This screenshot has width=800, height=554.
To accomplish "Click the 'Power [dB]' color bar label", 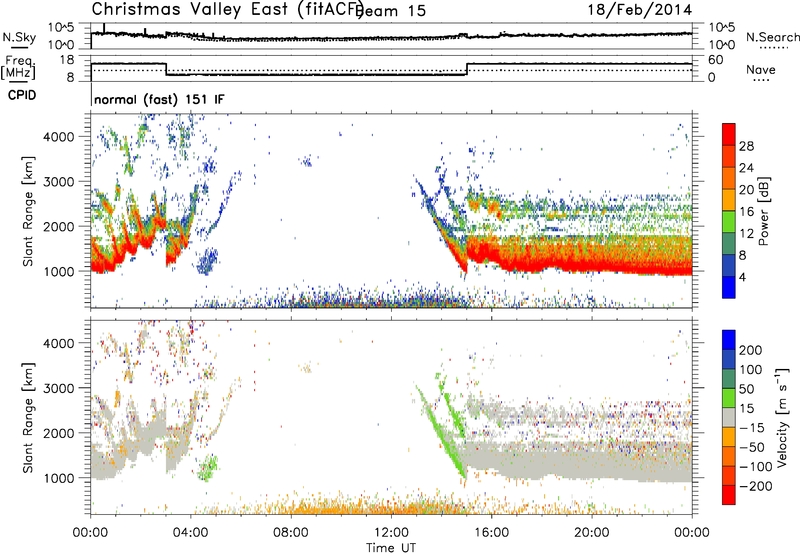I will click(x=763, y=211).
